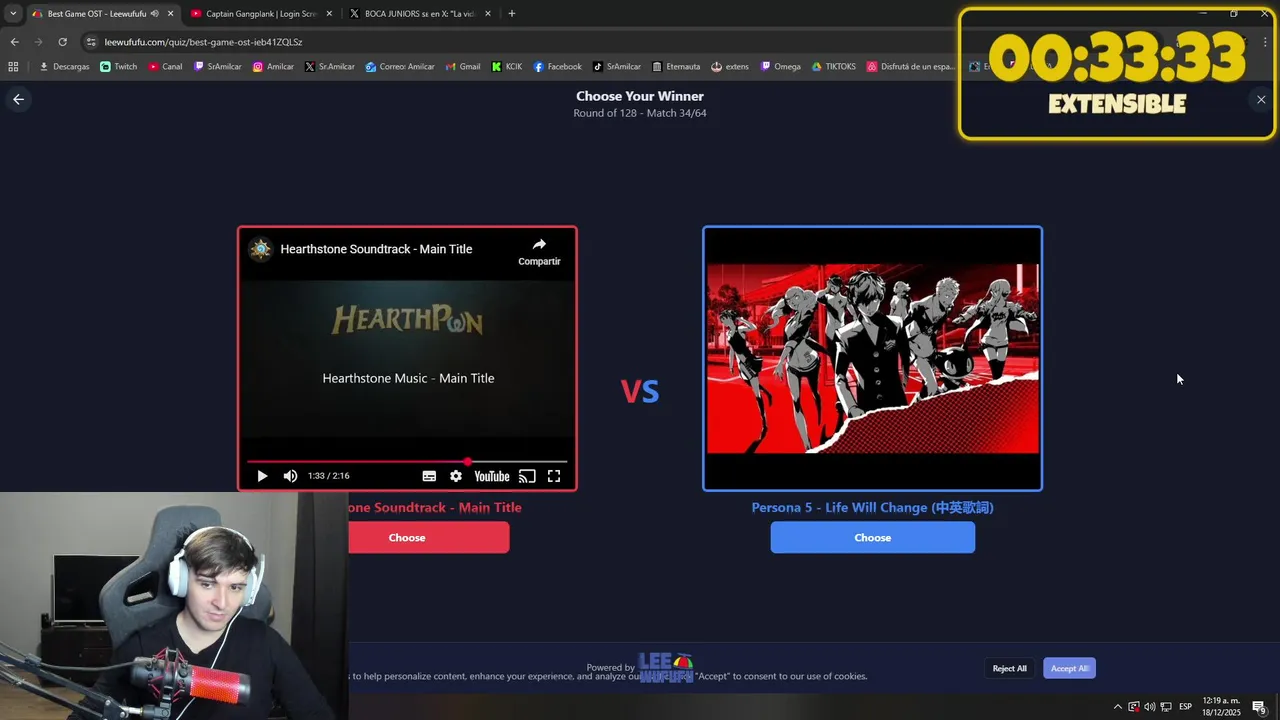Mute the YouTube player volume
Screen dimensions: 1280x720
click(x=290, y=476)
